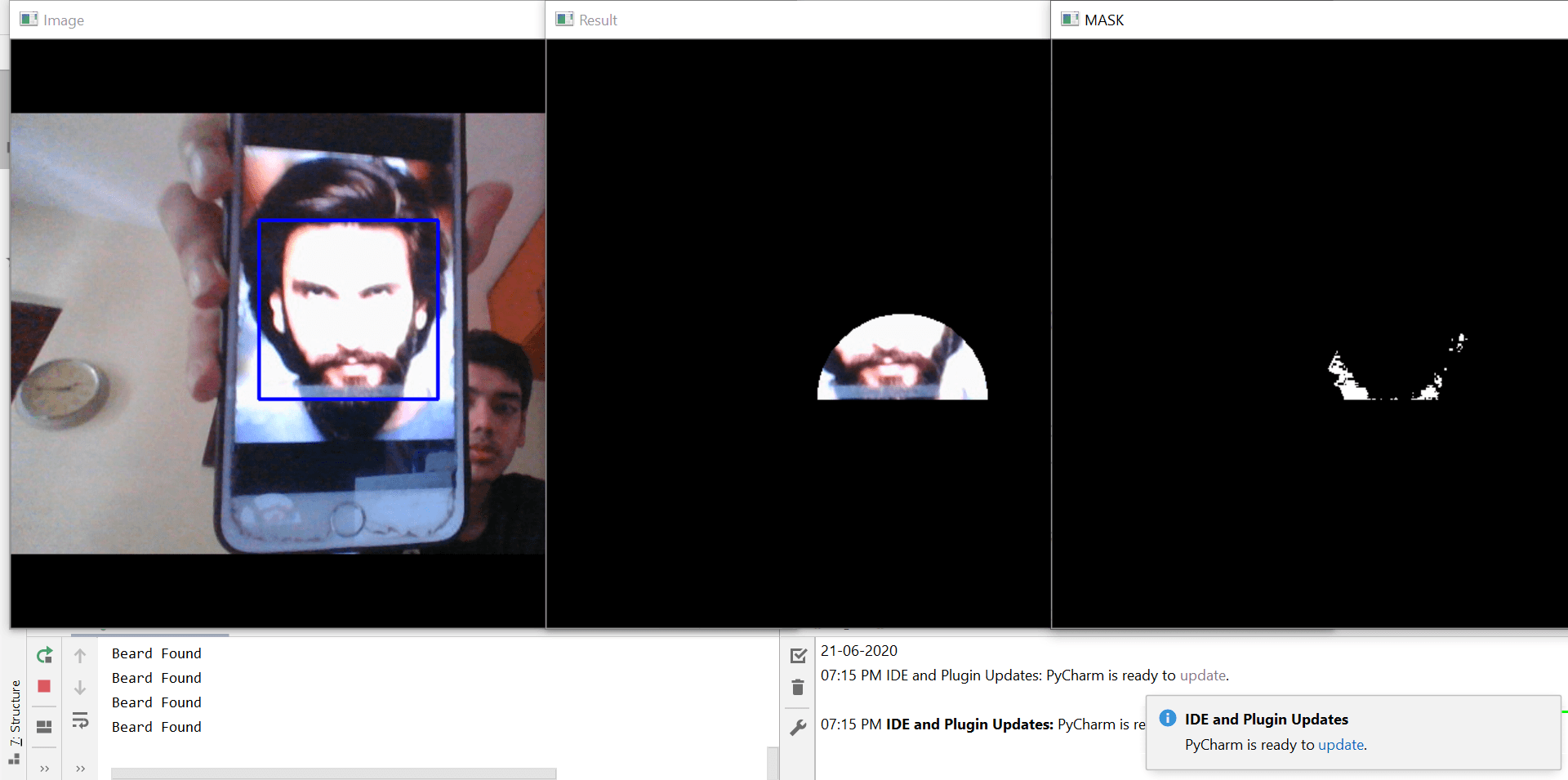Click the IDE and Plugin Updates popup title

tap(1266, 720)
